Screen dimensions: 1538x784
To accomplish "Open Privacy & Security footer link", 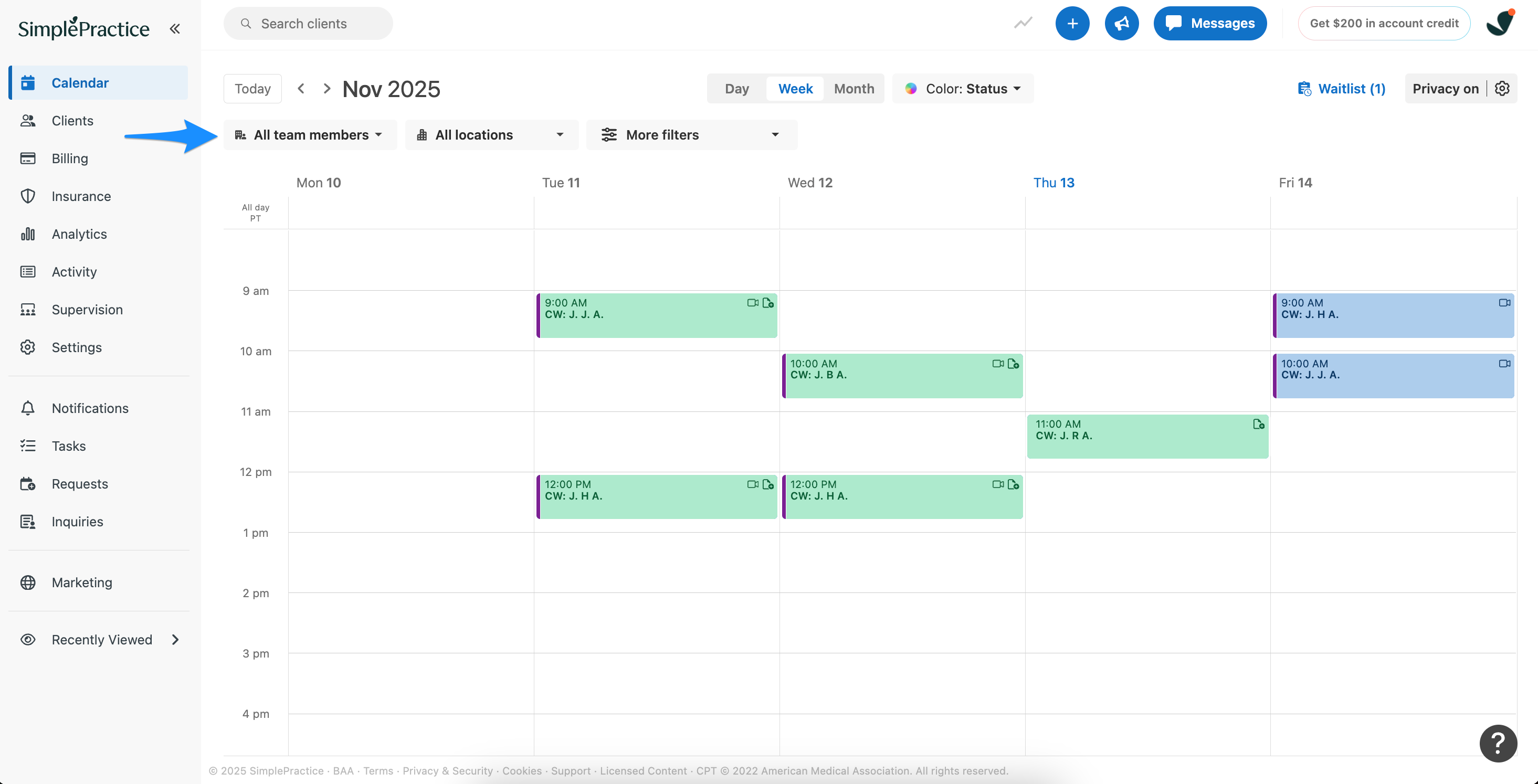I will (447, 771).
